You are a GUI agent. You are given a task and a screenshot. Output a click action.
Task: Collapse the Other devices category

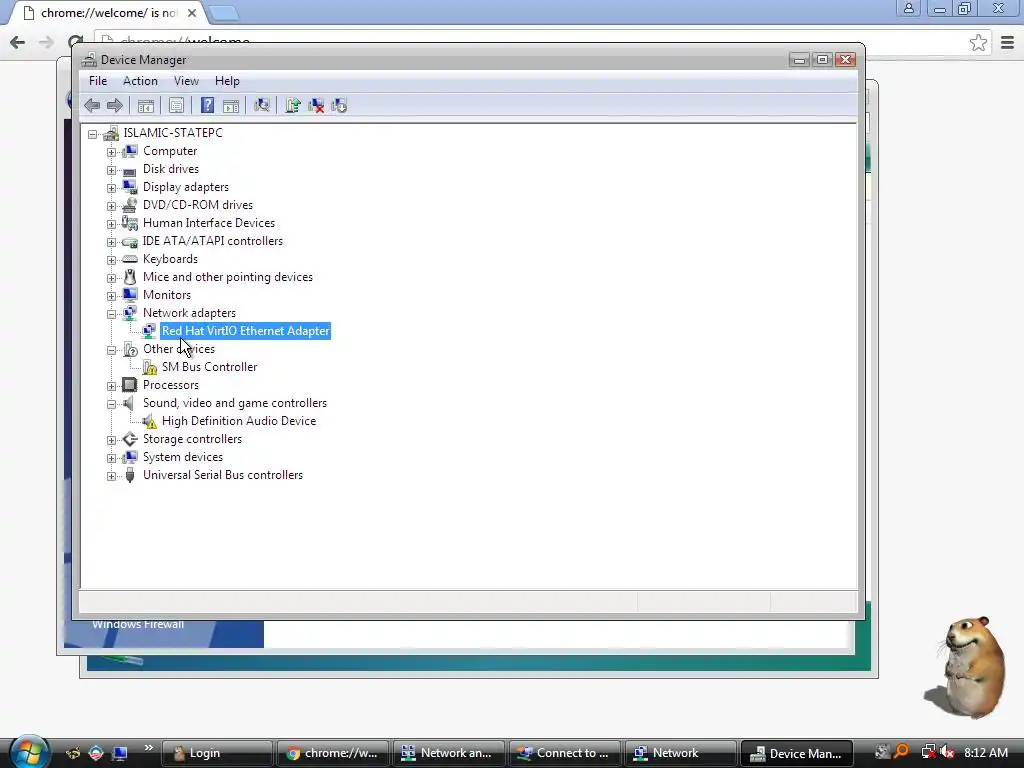pyautogui.click(x=112, y=350)
